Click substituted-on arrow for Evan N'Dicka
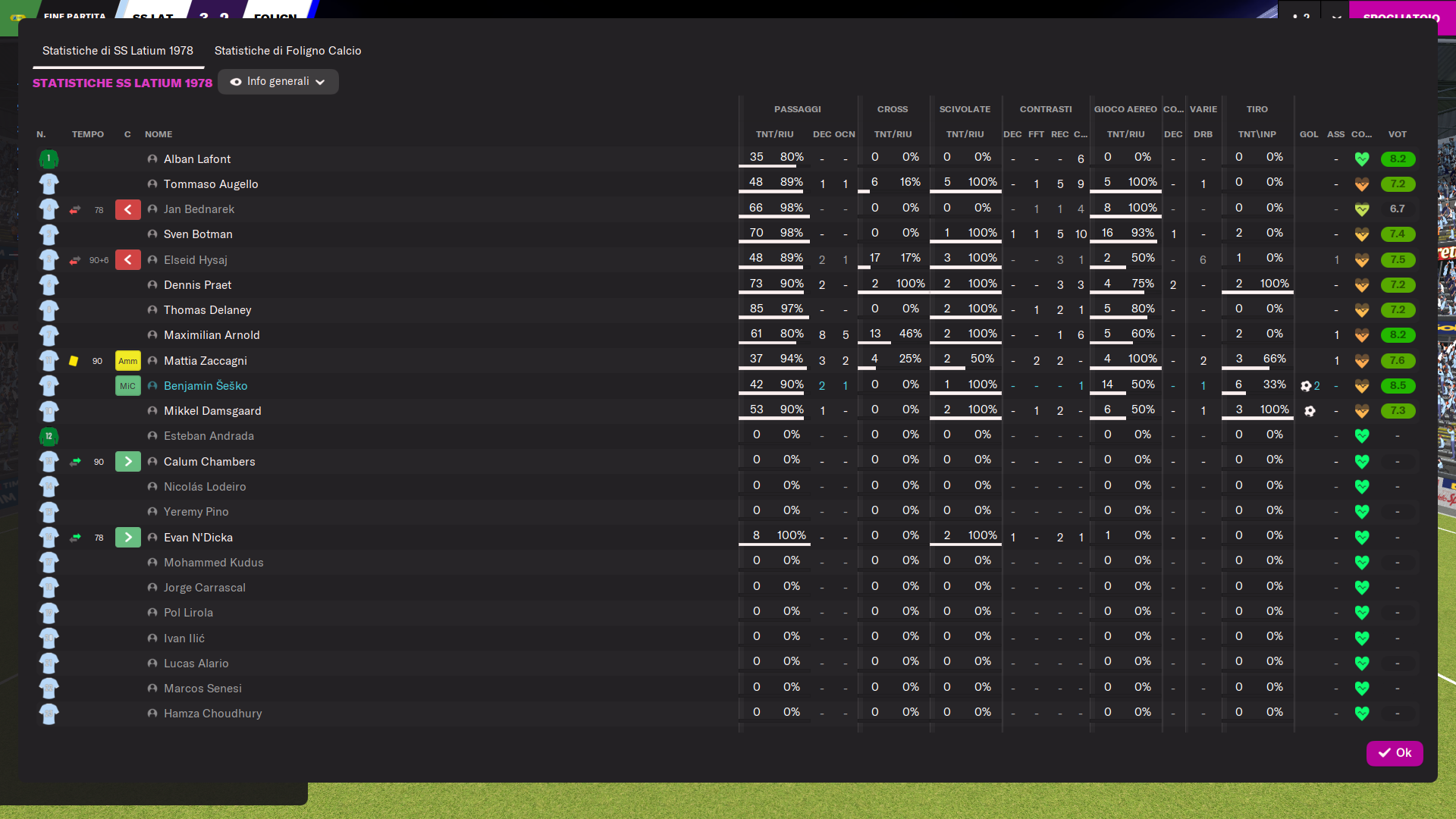 (x=128, y=538)
